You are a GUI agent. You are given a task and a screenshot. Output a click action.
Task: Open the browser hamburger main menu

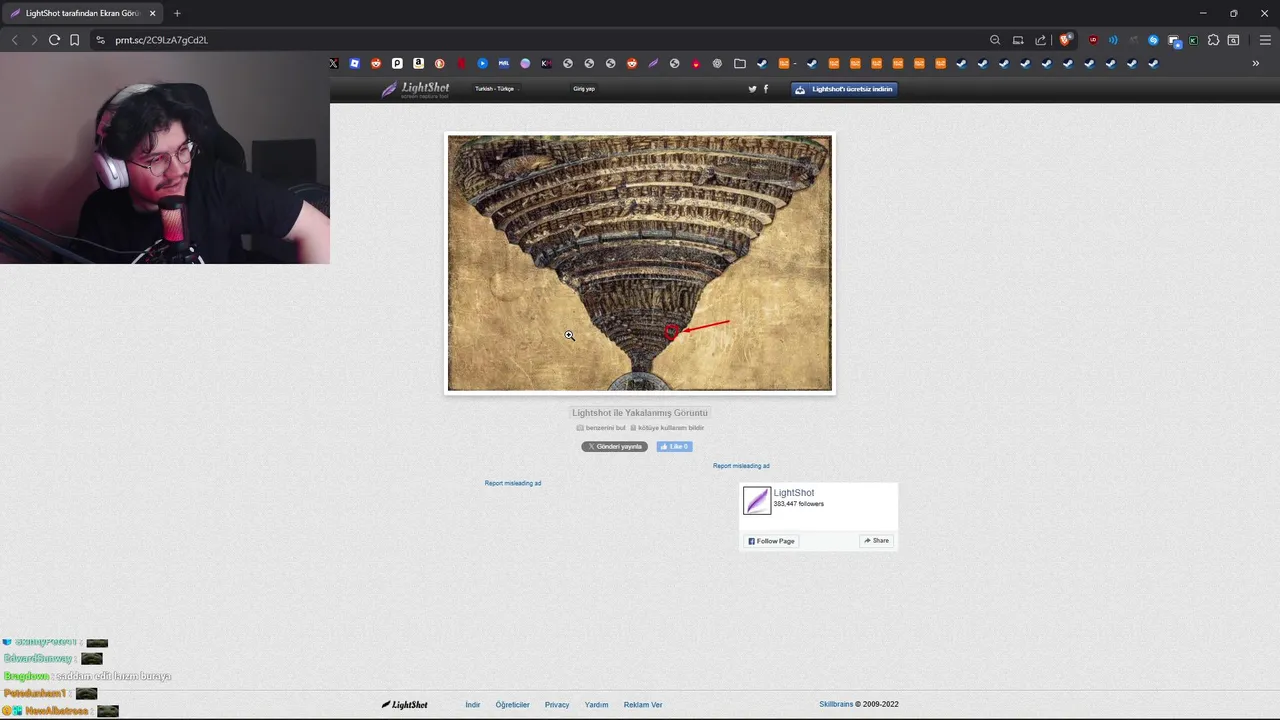point(1265,40)
